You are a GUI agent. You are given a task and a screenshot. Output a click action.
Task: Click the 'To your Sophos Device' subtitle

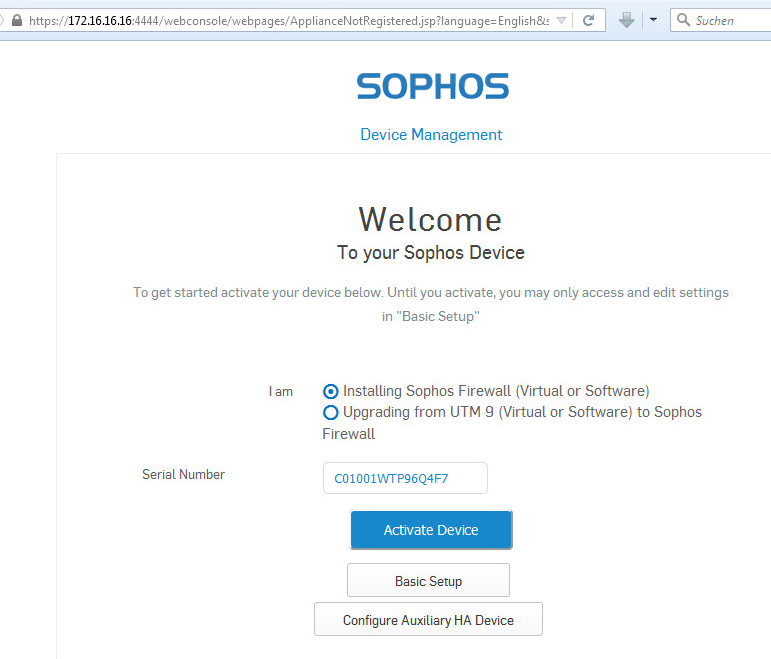pos(431,252)
